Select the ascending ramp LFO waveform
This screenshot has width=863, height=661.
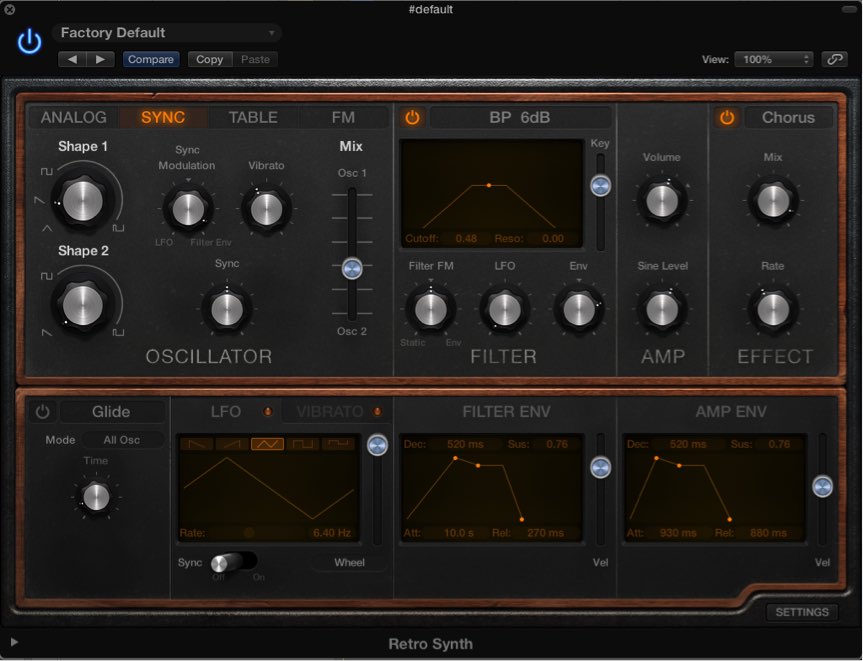(233, 444)
